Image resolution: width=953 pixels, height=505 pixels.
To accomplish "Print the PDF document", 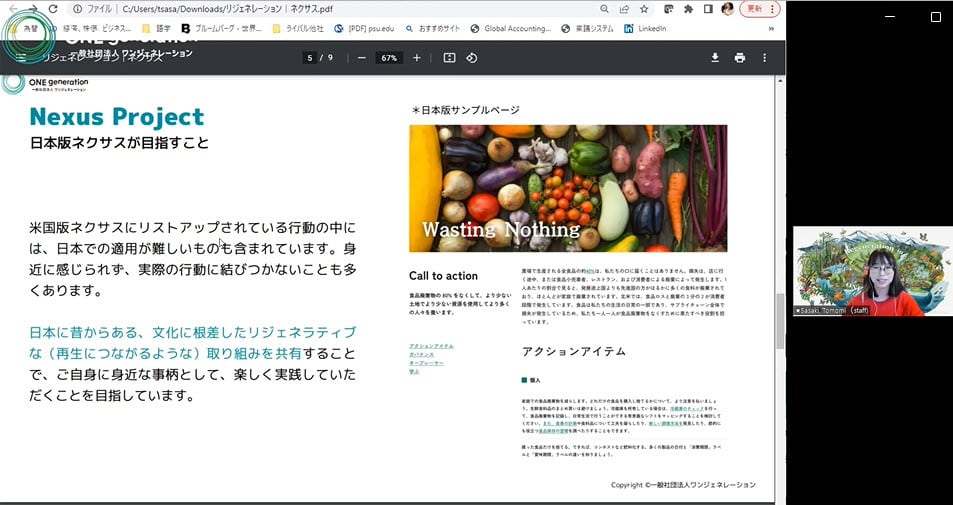I will (740, 58).
